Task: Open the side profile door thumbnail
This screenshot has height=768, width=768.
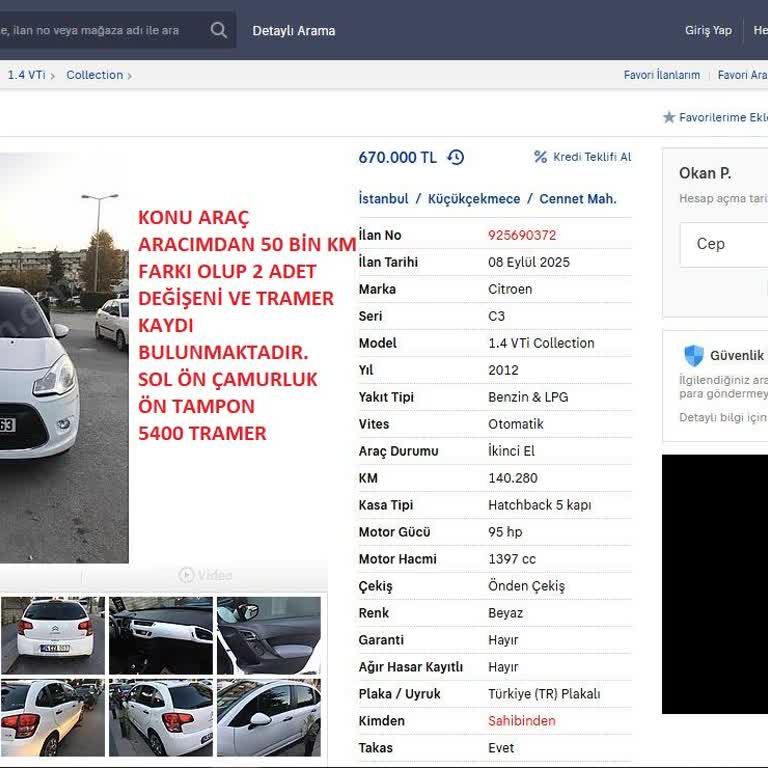Action: tap(269, 718)
